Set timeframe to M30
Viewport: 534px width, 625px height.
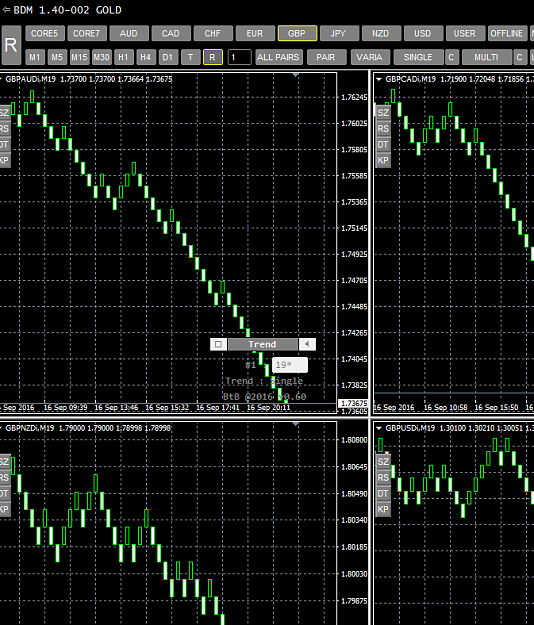102,57
